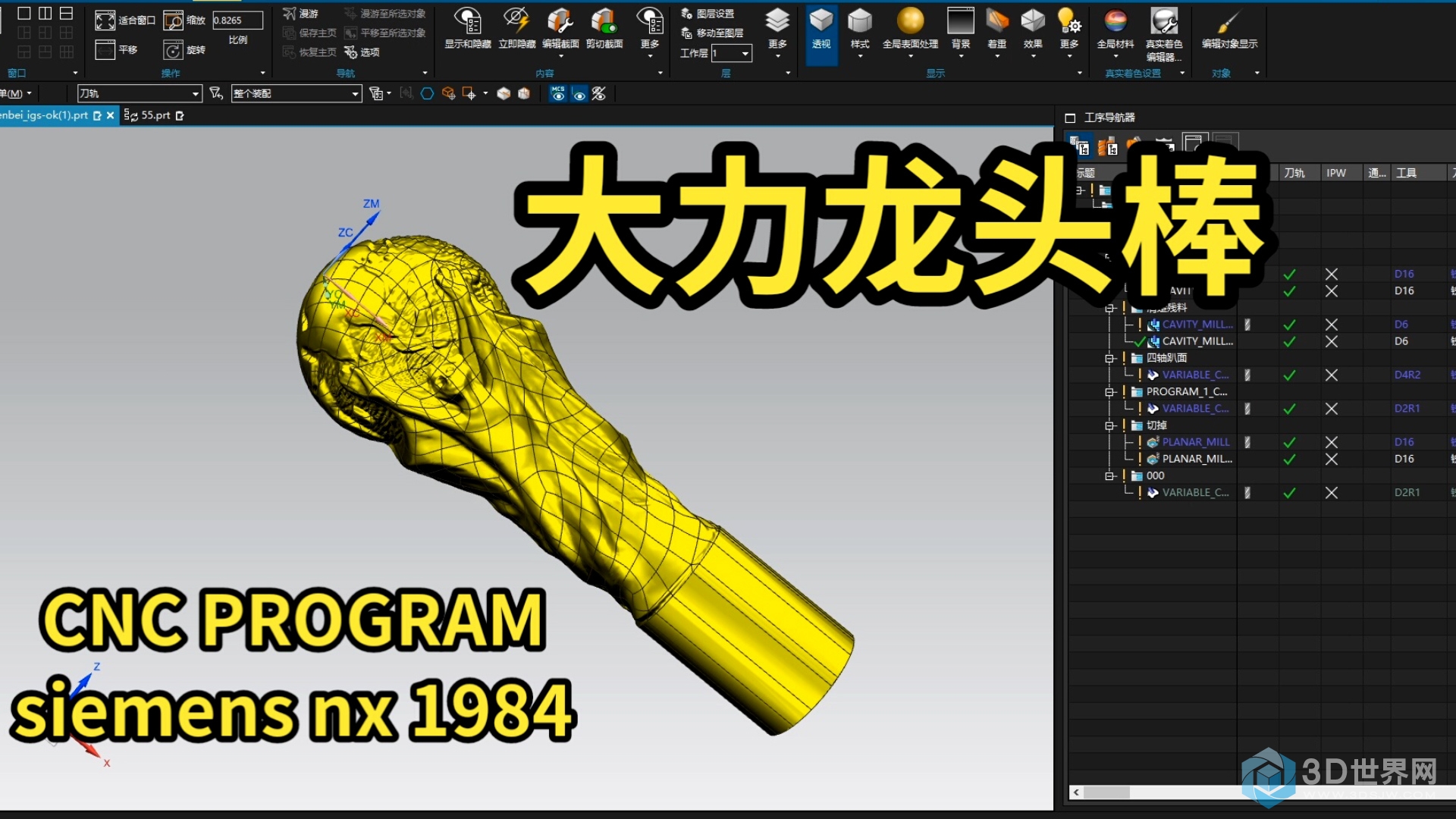Expand the Navigation (导航) group arrow

coord(425,73)
